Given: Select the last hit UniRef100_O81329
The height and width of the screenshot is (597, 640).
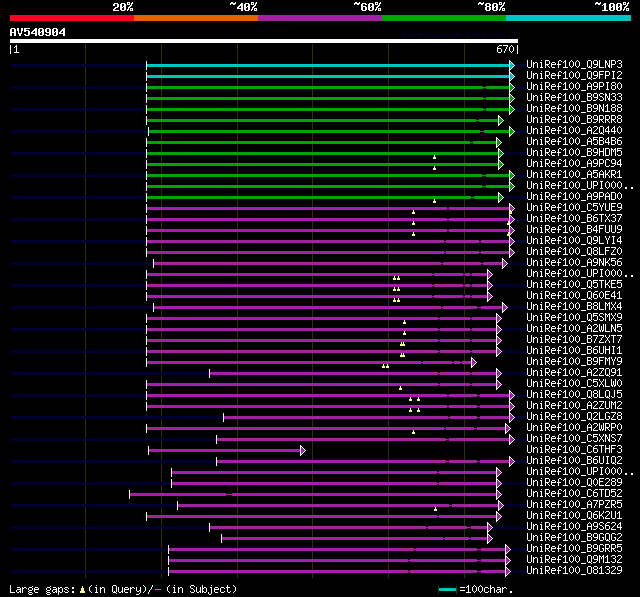Looking at the screenshot, I should click(x=574, y=571).
